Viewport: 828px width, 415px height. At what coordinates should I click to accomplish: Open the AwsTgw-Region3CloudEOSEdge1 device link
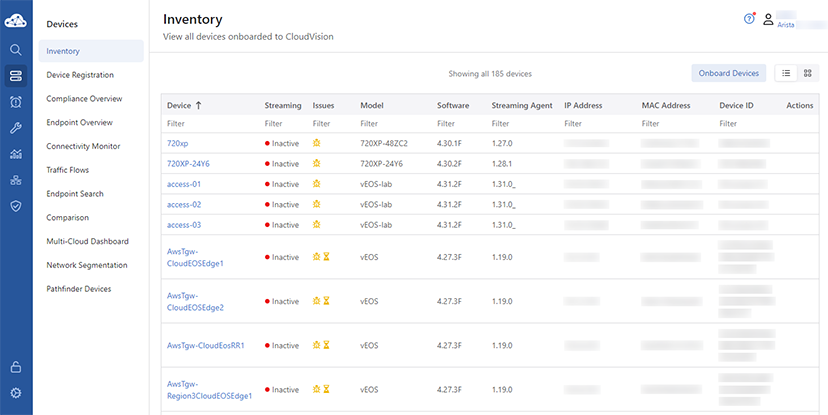(x=209, y=390)
